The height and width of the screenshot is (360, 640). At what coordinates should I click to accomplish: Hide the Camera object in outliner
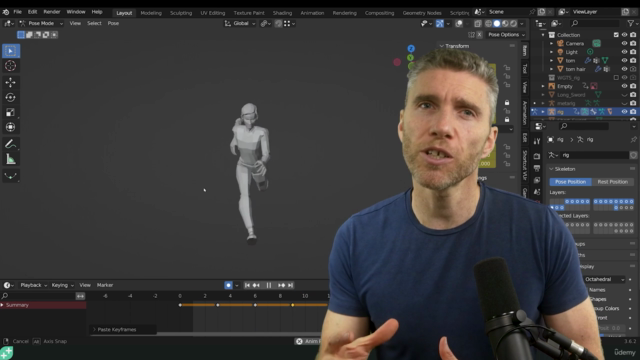point(624,43)
